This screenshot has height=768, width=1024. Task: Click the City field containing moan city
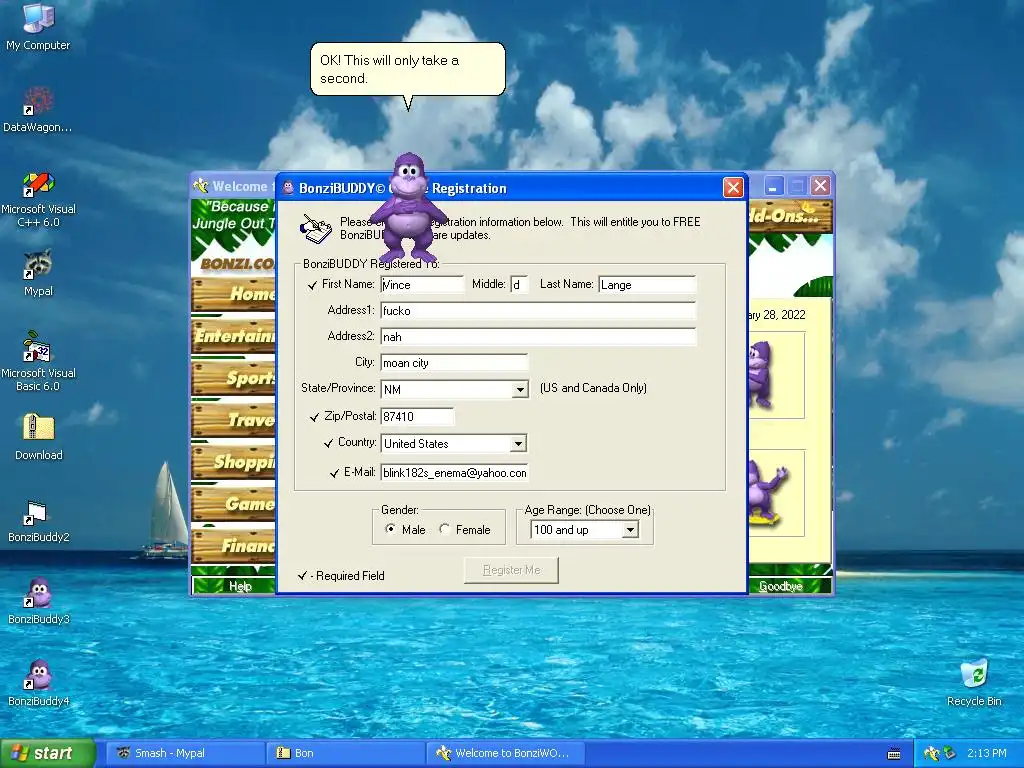(x=454, y=362)
